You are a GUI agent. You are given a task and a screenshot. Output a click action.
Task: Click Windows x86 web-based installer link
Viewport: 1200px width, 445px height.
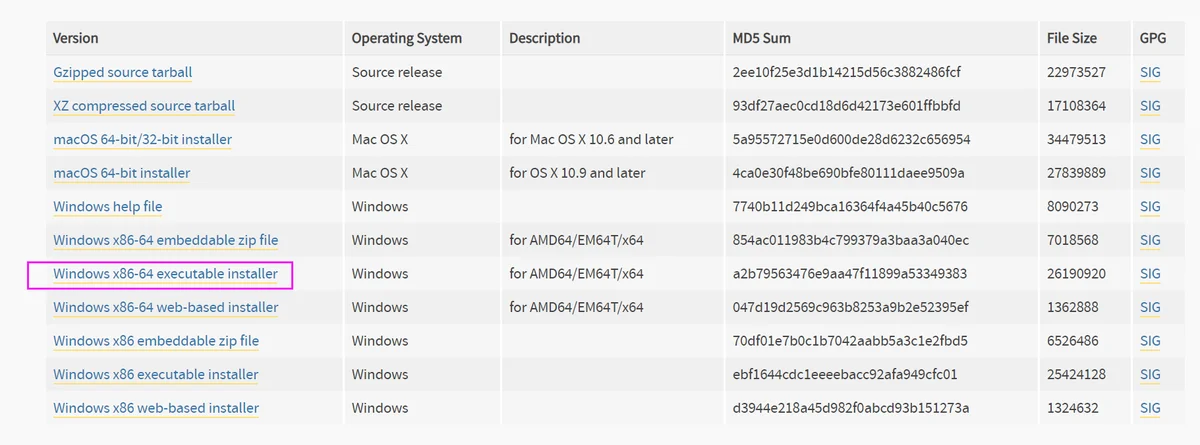coord(156,408)
